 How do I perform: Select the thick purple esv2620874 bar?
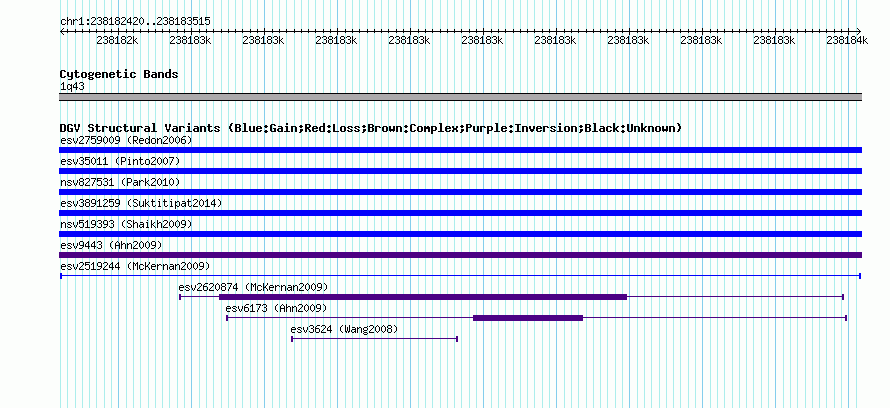[423, 297]
